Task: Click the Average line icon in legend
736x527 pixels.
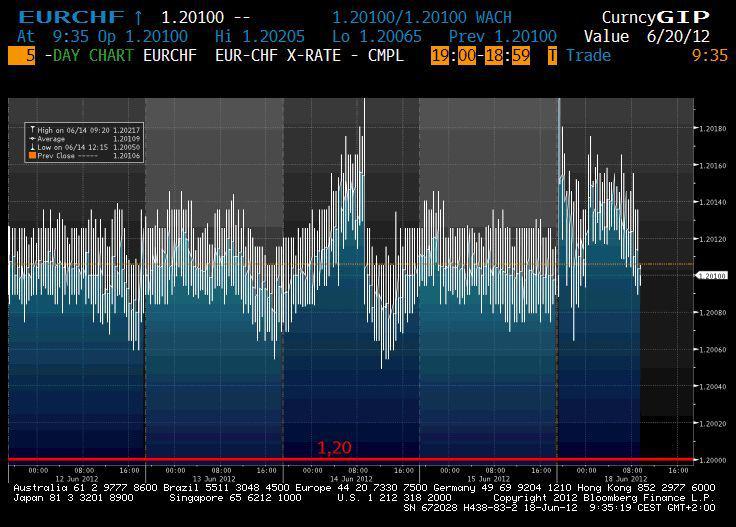Action: pyautogui.click(x=30, y=140)
